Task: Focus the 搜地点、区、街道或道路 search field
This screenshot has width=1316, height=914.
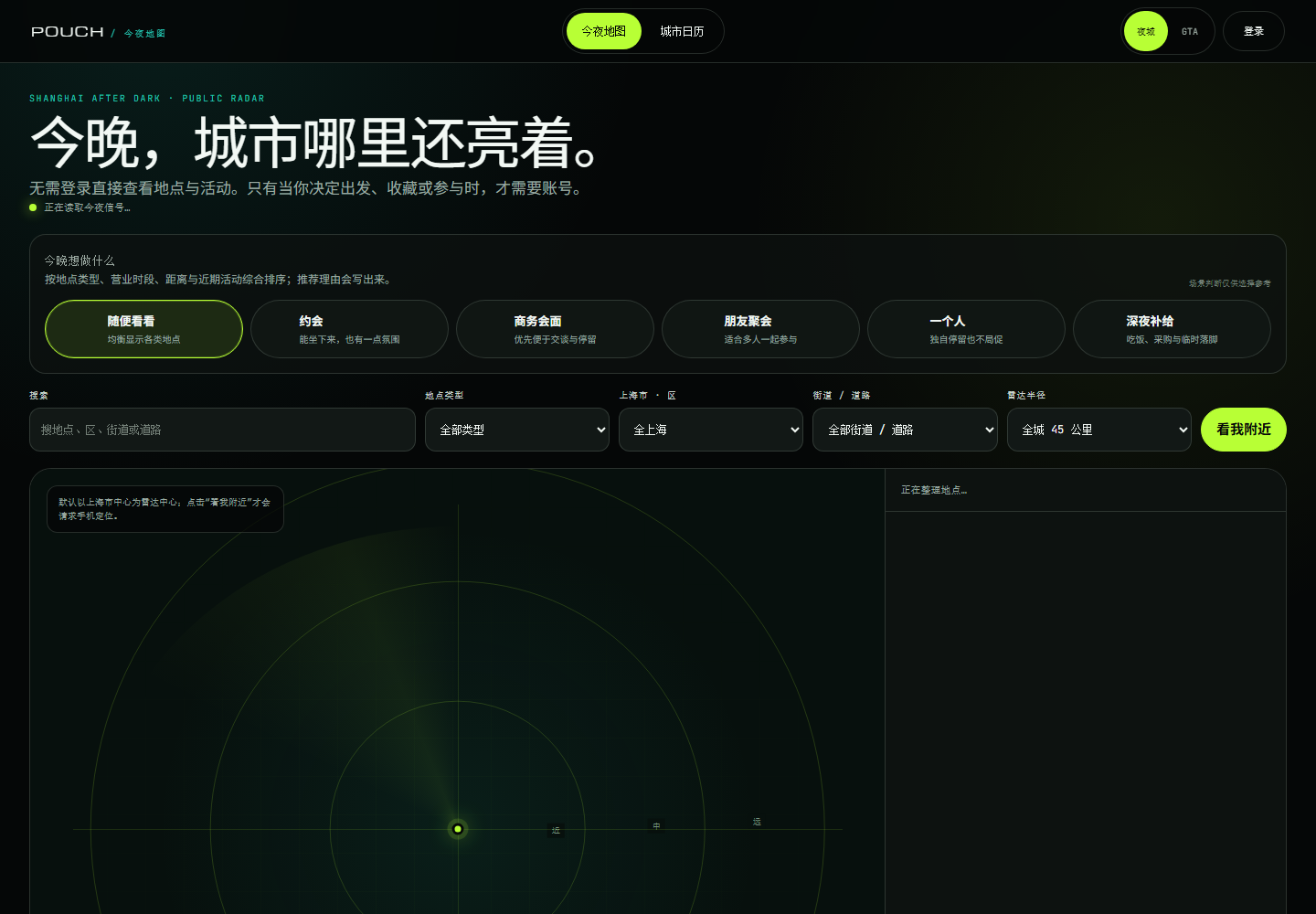Action: click(x=222, y=430)
